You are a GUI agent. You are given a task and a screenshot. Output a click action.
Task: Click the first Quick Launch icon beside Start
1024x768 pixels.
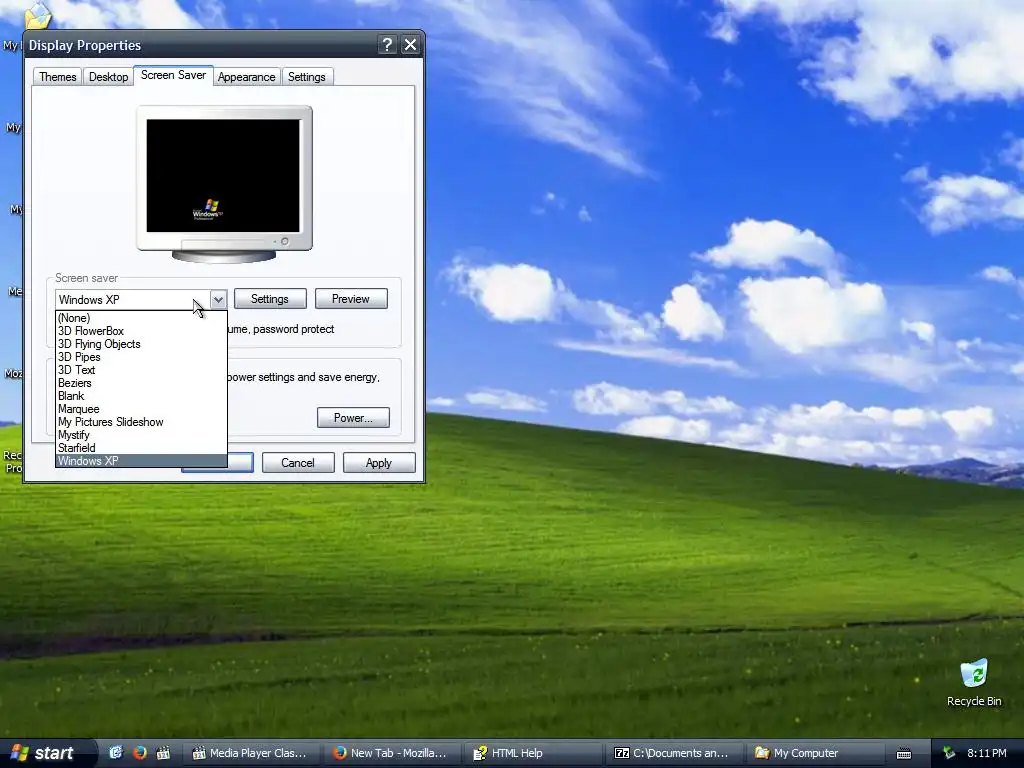tap(116, 753)
